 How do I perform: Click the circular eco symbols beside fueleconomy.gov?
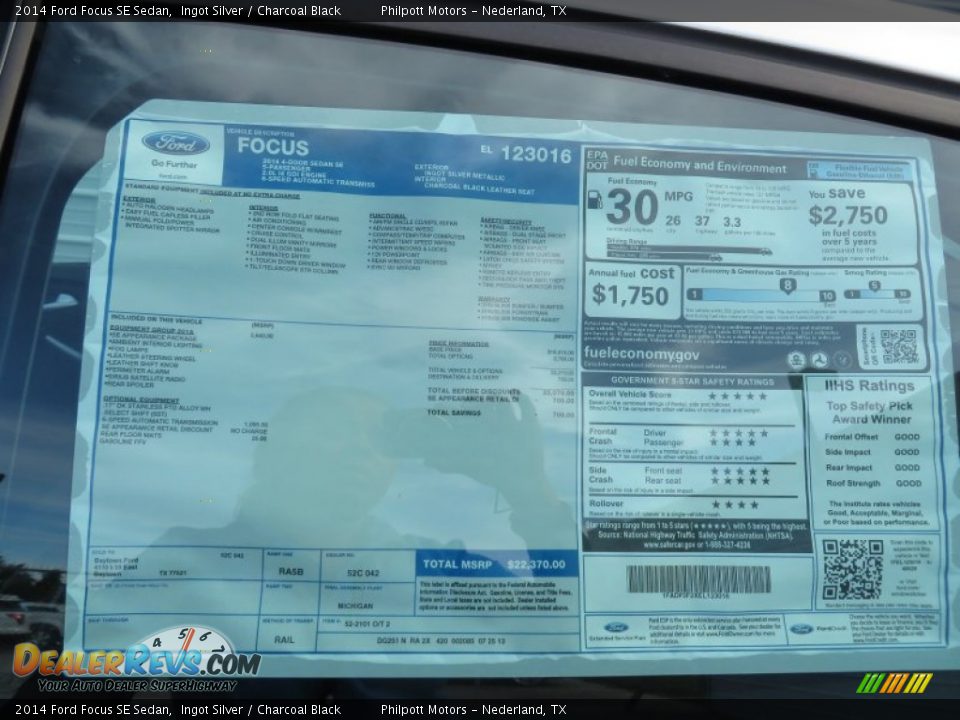819,358
